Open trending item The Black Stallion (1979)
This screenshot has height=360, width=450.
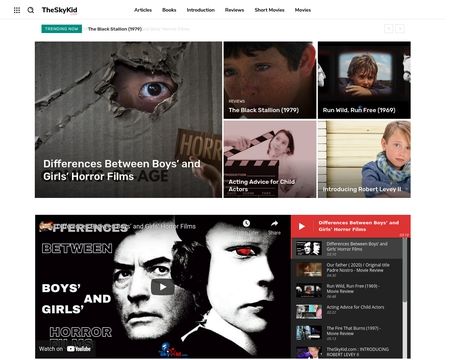[x=115, y=29]
